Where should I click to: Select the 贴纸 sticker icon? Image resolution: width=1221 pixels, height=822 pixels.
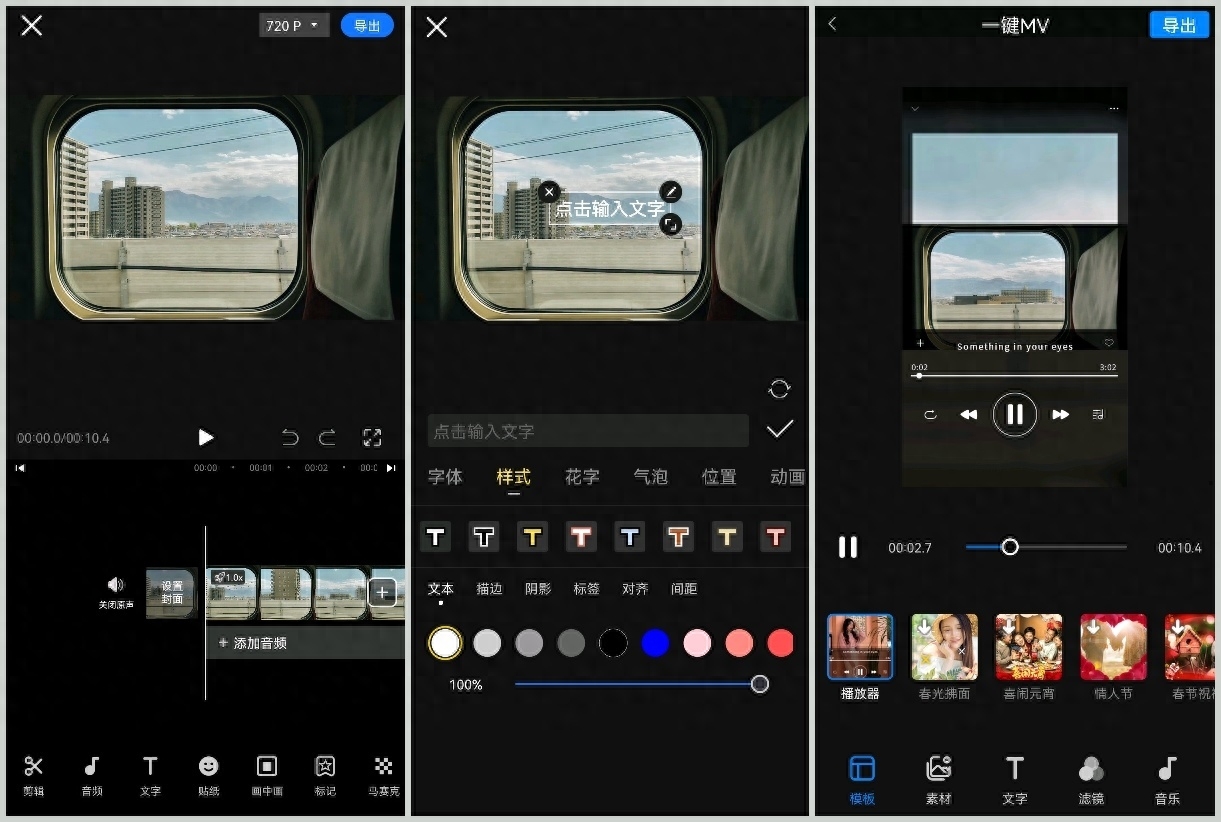coord(208,775)
